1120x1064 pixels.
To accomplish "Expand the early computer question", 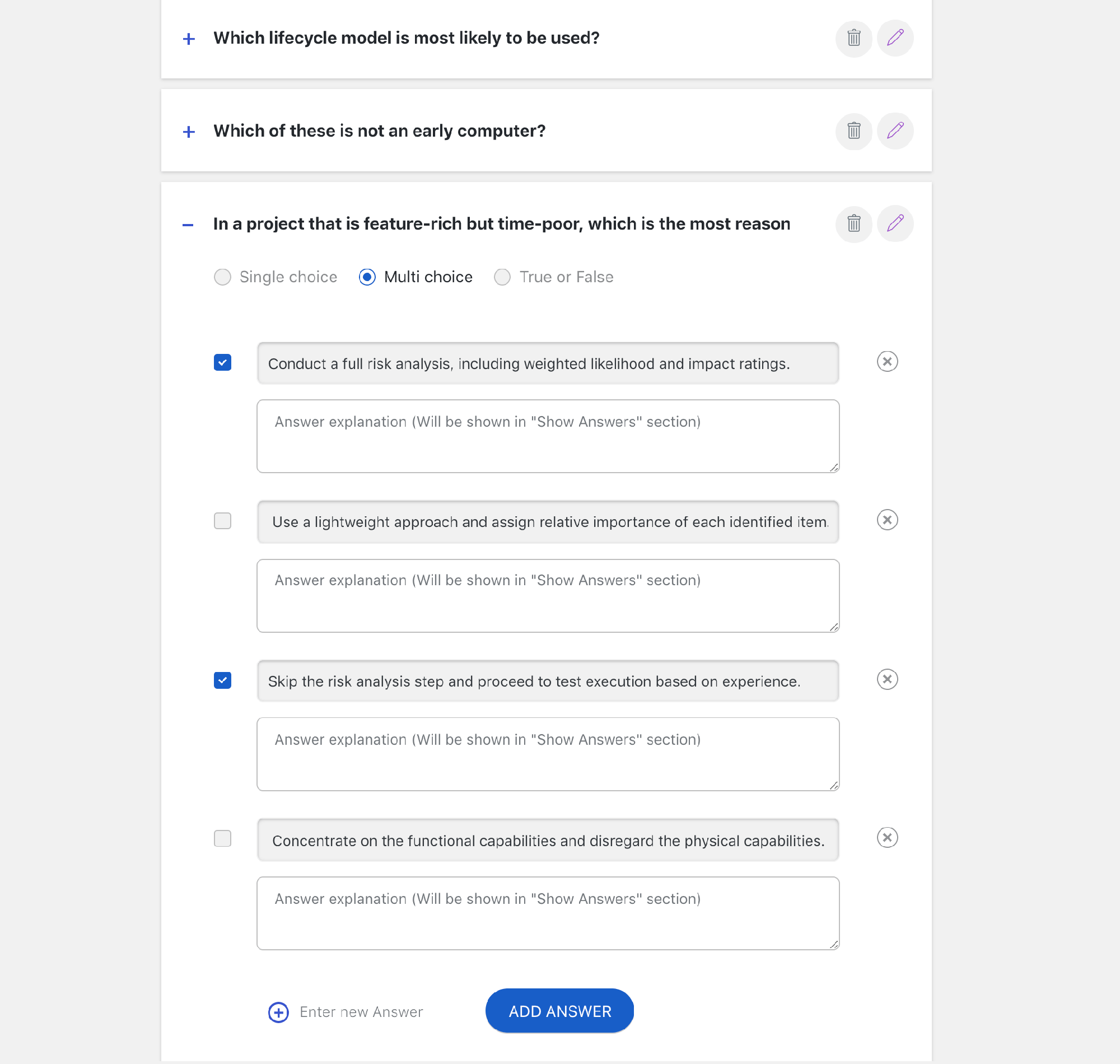I will (189, 132).
